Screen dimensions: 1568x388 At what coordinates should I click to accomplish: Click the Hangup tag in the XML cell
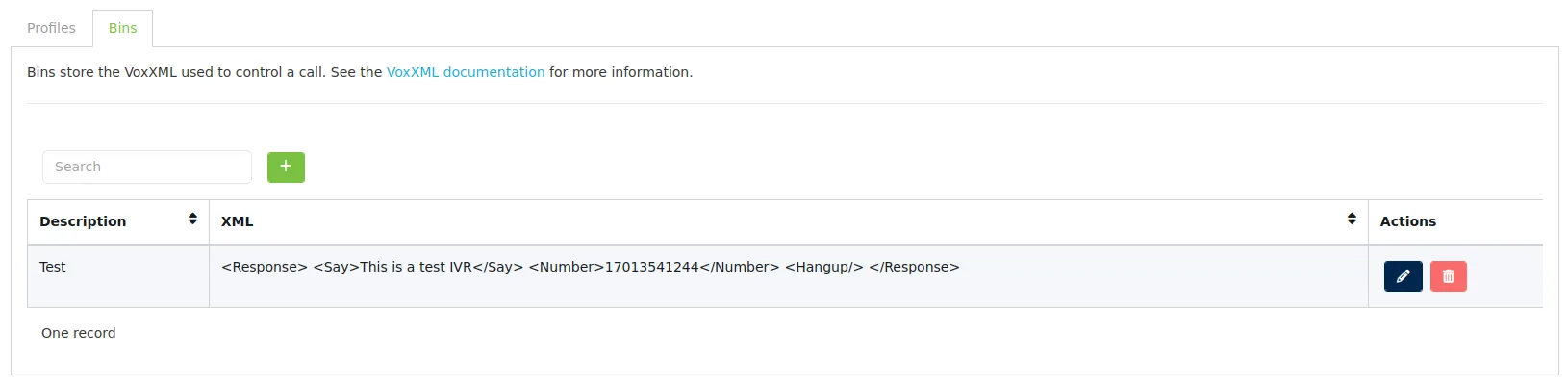tap(824, 267)
